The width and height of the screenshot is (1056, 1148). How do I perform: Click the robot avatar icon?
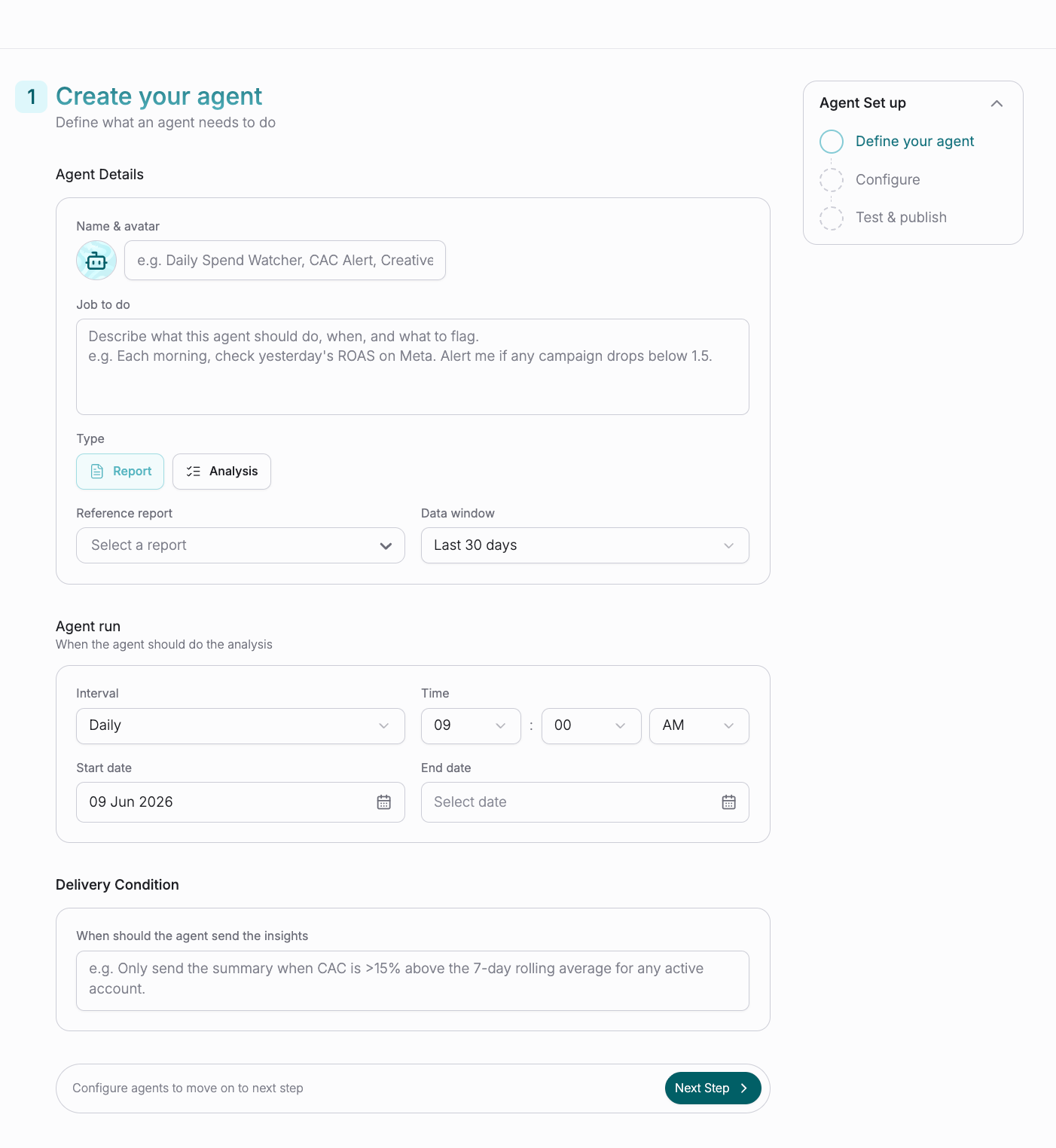pyautogui.click(x=96, y=261)
